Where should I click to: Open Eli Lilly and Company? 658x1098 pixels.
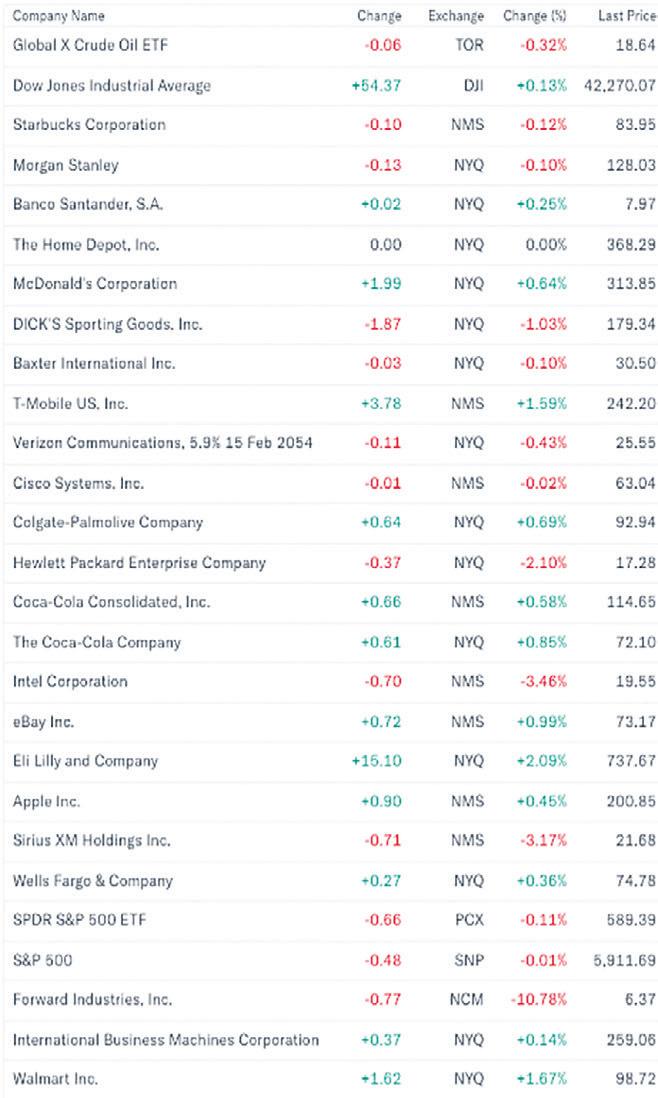click(x=86, y=761)
